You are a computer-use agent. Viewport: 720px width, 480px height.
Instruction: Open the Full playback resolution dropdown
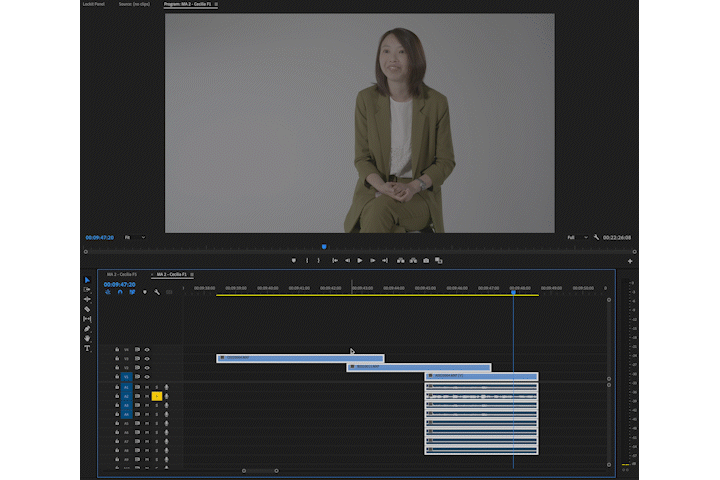tap(577, 237)
